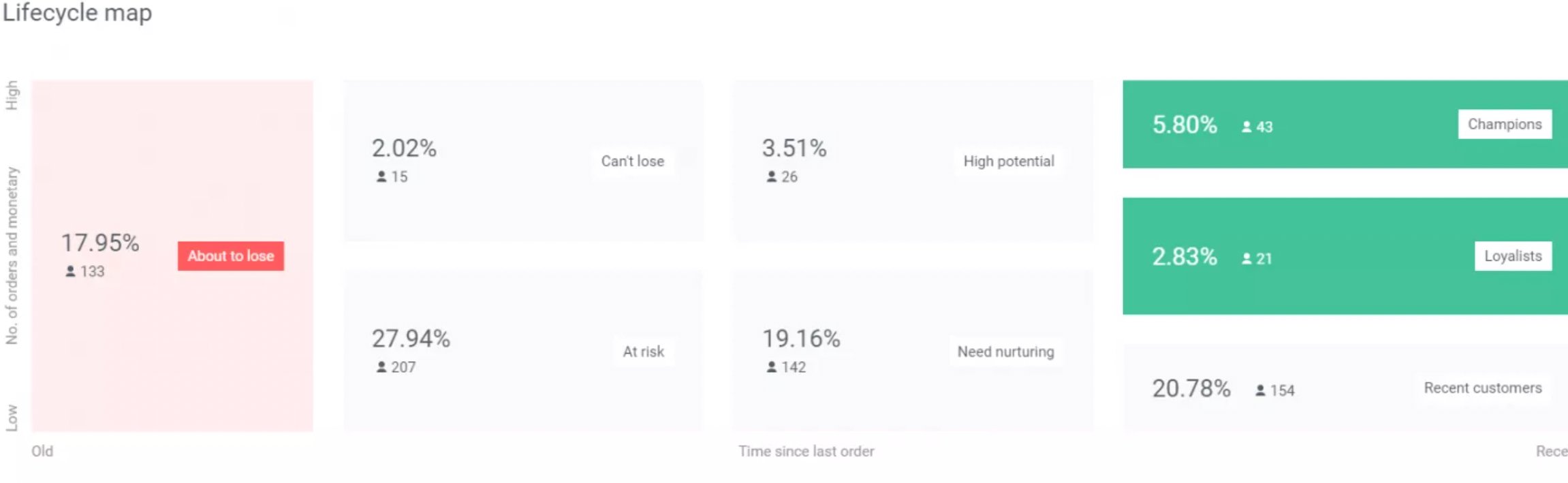Click the person icon beside Champions' 43

pos(1246,127)
